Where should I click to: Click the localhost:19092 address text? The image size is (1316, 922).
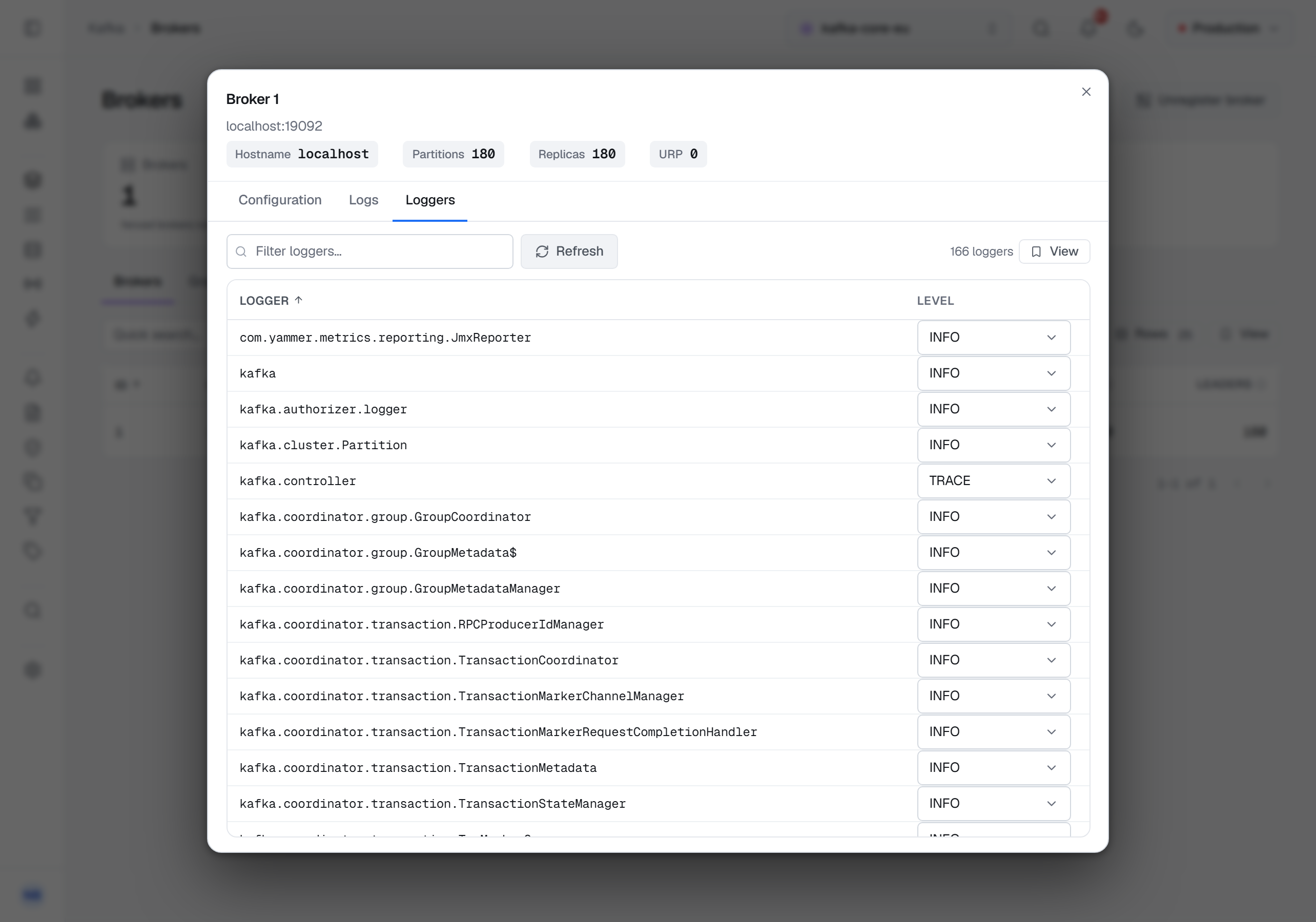(x=274, y=126)
